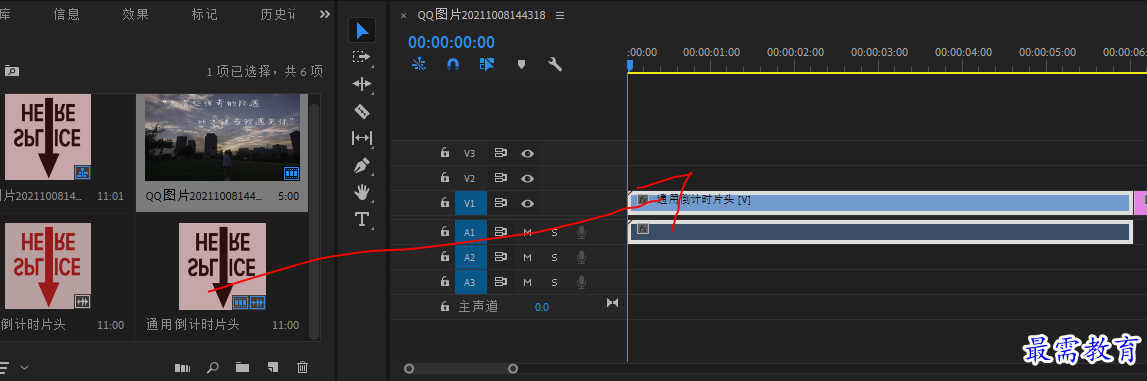Target track A3 header label
The height and width of the screenshot is (381, 1147).
[470, 282]
